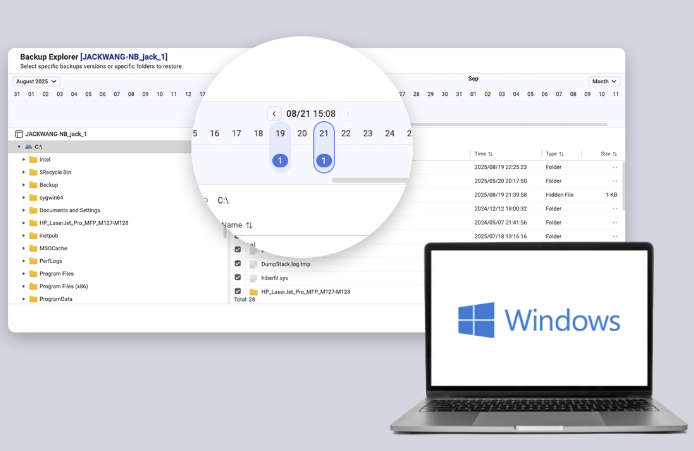
Task: Open the Month view dropdown
Action: pos(604,81)
